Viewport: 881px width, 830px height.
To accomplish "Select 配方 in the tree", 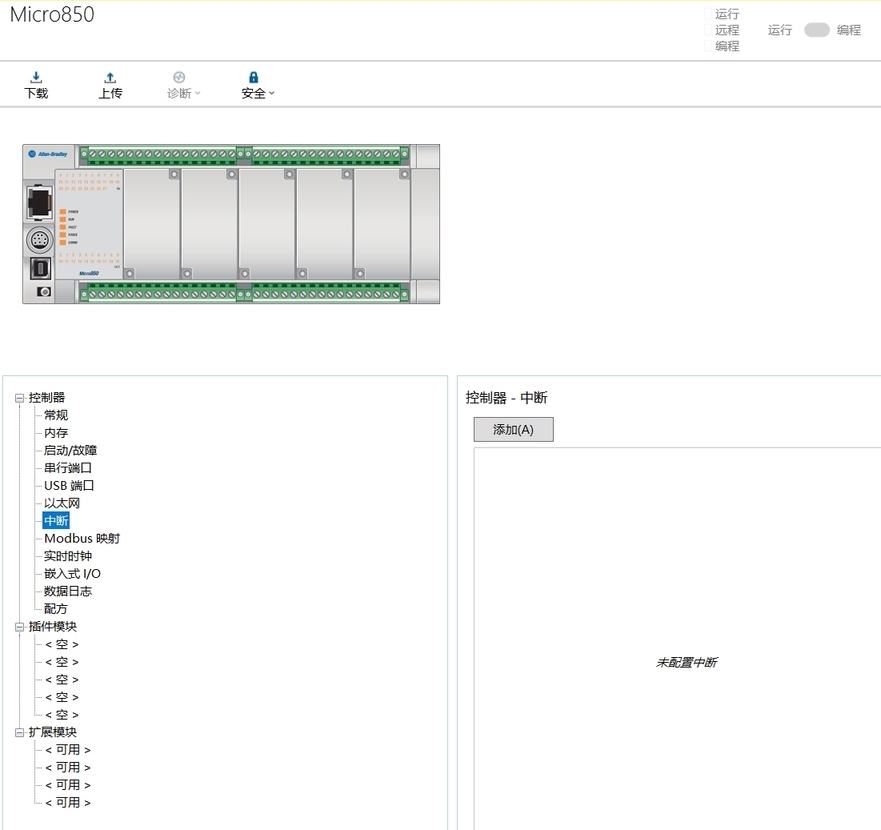I will pos(56,609).
